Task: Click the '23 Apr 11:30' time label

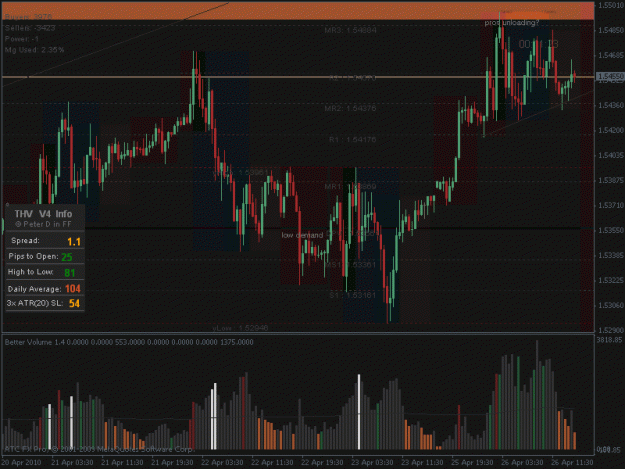Action: pyautogui.click(x=422, y=462)
